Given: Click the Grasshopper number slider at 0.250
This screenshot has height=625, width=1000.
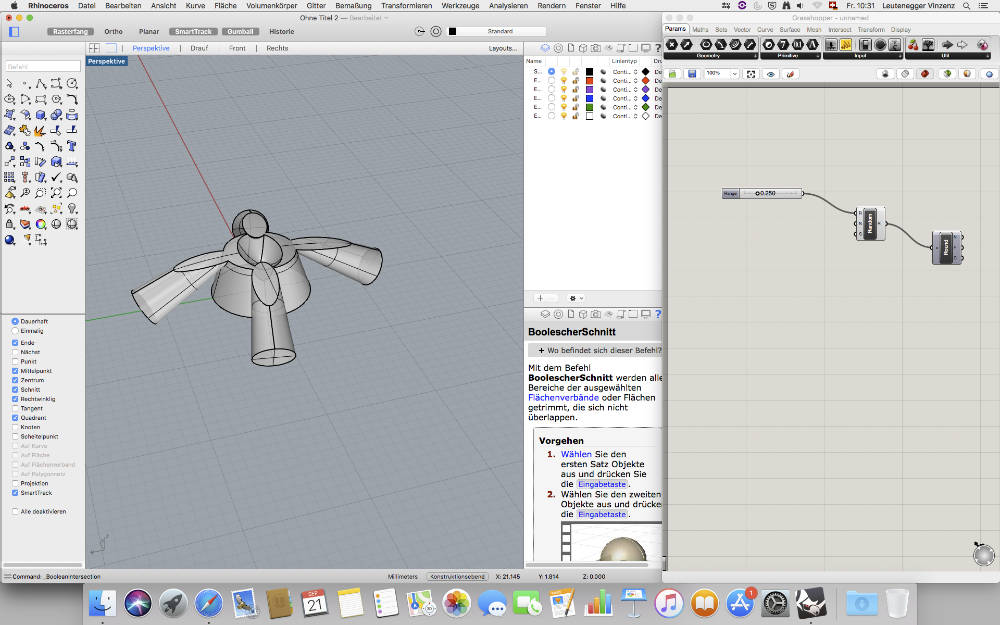Looking at the screenshot, I should pos(762,193).
